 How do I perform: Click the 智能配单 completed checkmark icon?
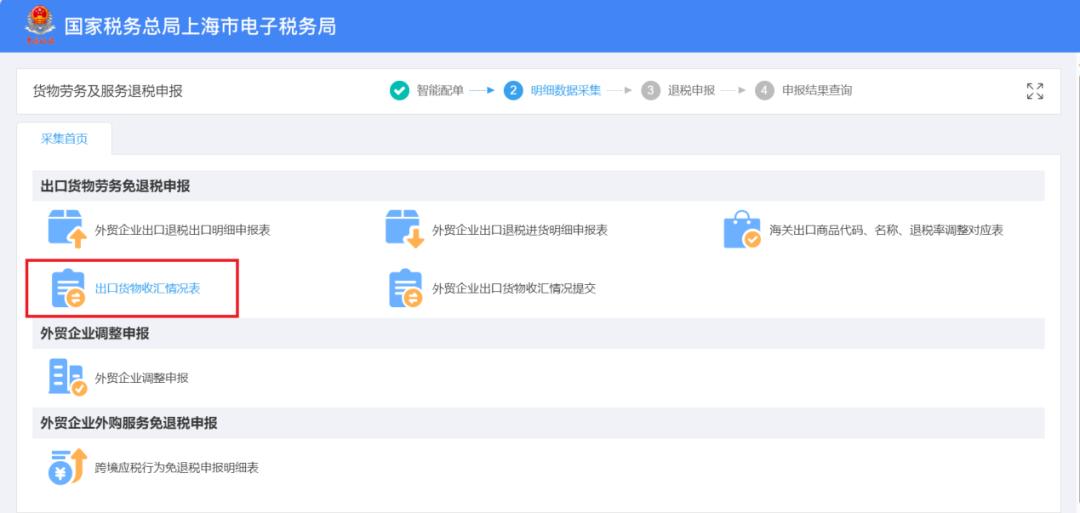click(399, 91)
